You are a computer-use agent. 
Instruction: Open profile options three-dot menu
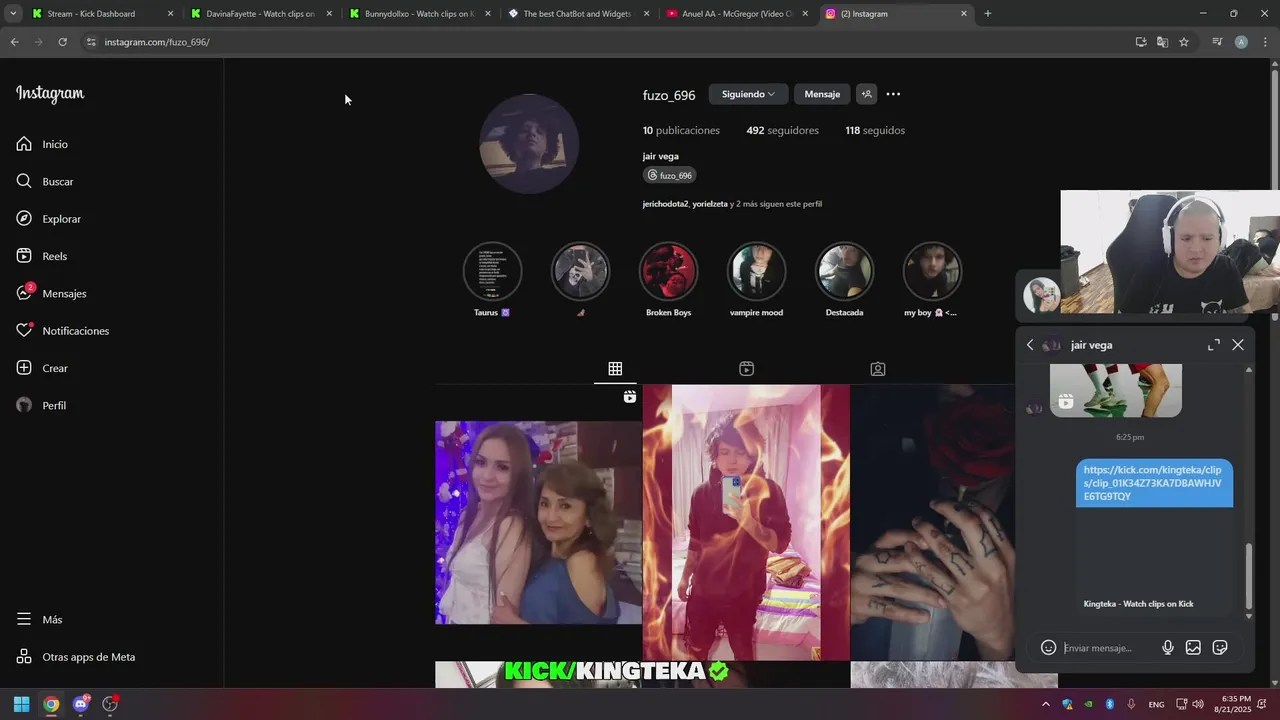point(893,94)
